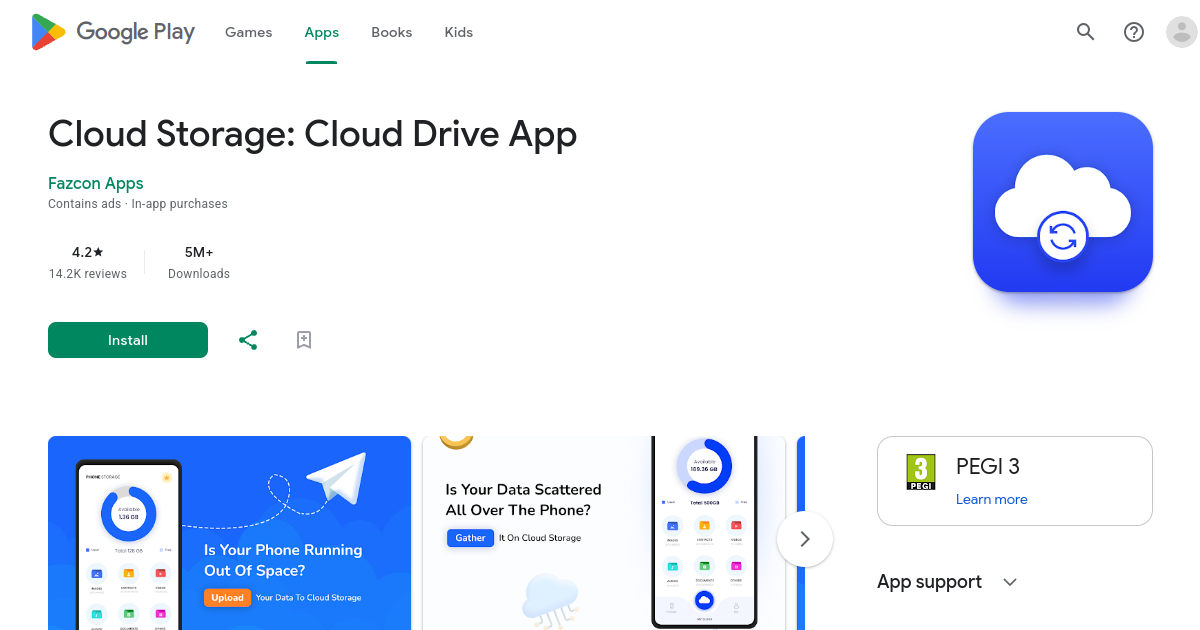
Task: Open 'Data Scattered' screenshot thumbnail
Action: [x=604, y=533]
